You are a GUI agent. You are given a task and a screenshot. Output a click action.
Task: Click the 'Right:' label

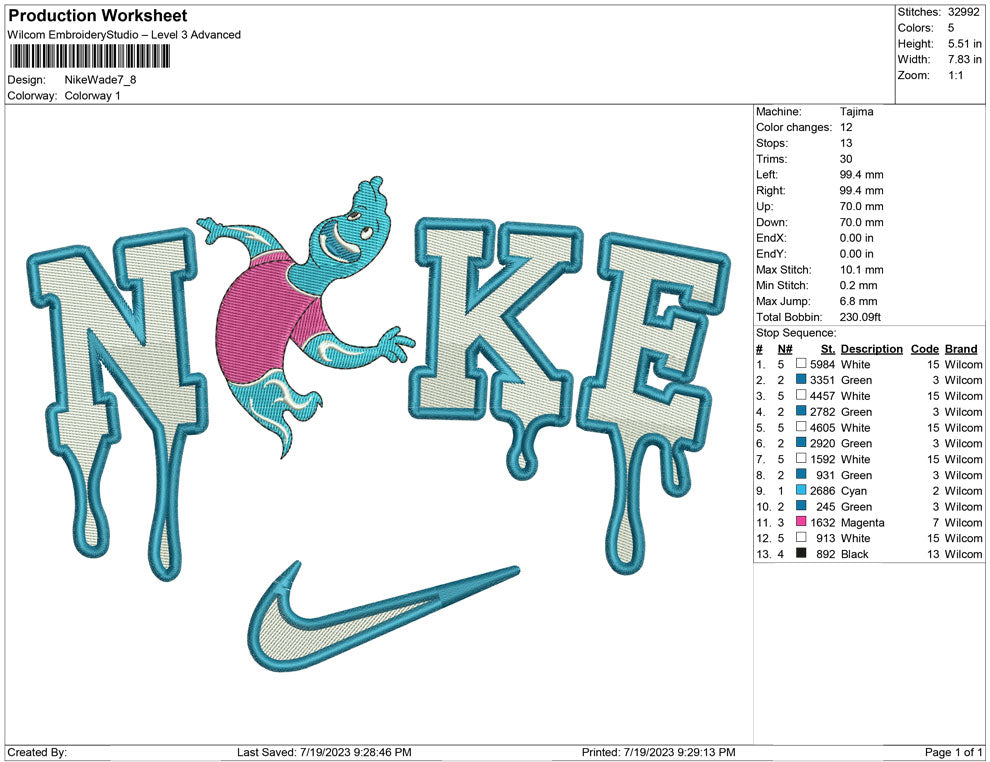click(x=771, y=190)
